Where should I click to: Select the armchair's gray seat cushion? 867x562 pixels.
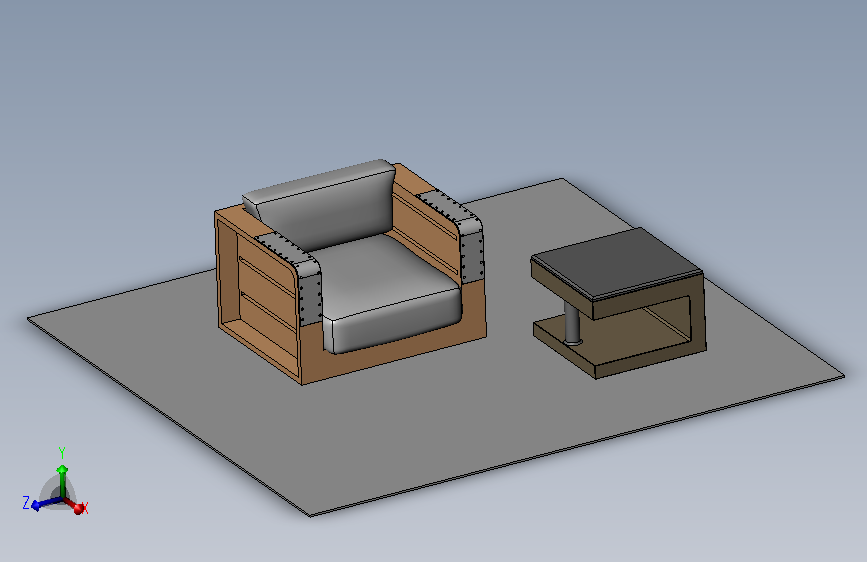(x=387, y=293)
